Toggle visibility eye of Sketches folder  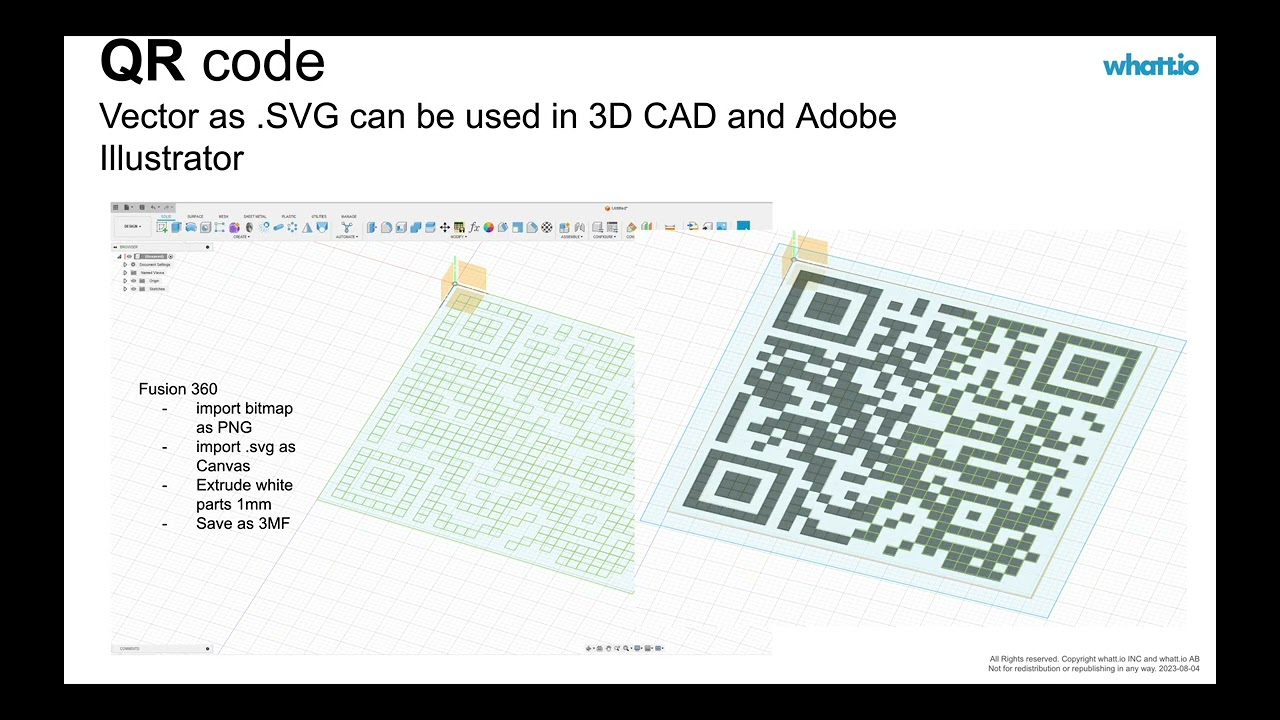133,289
